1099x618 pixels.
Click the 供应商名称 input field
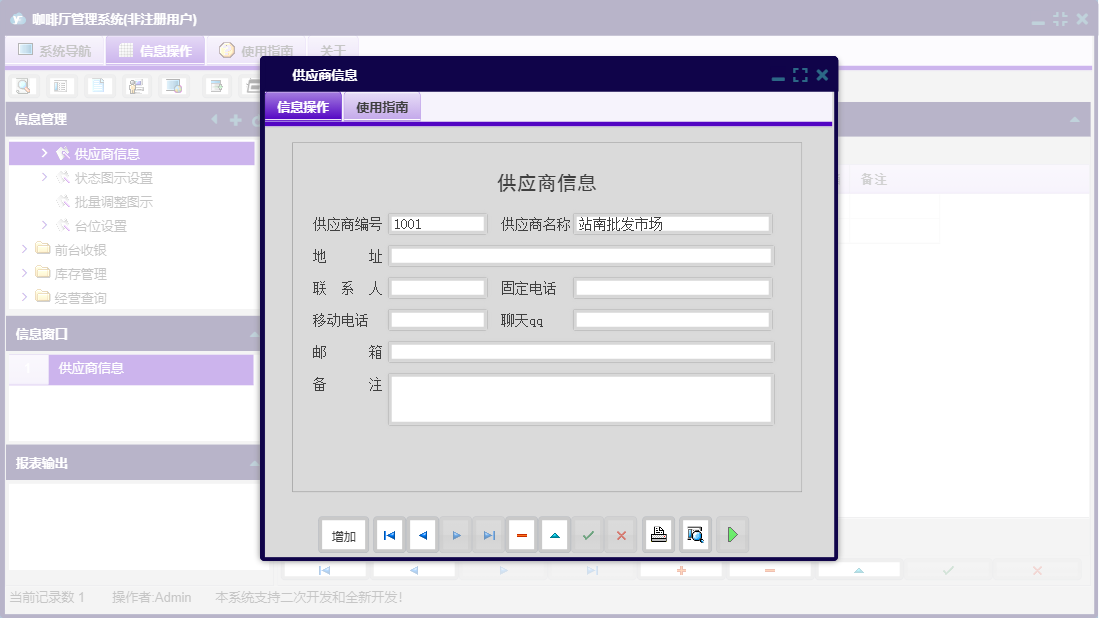click(x=670, y=223)
